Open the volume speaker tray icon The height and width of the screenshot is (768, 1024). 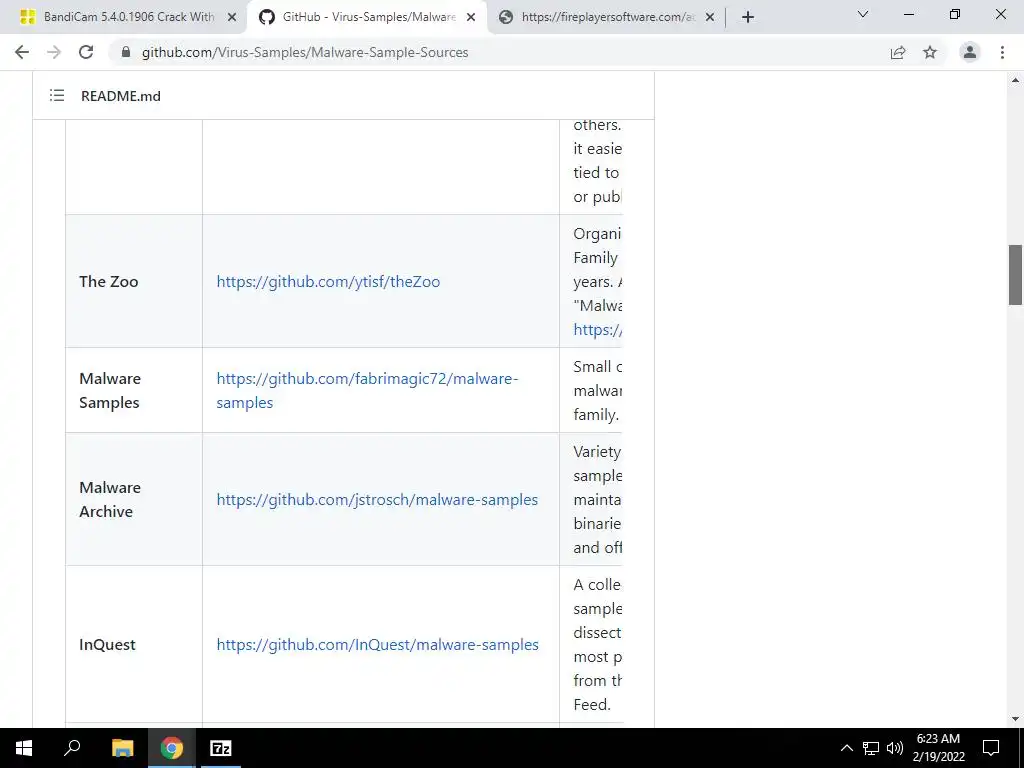pyautogui.click(x=895, y=748)
